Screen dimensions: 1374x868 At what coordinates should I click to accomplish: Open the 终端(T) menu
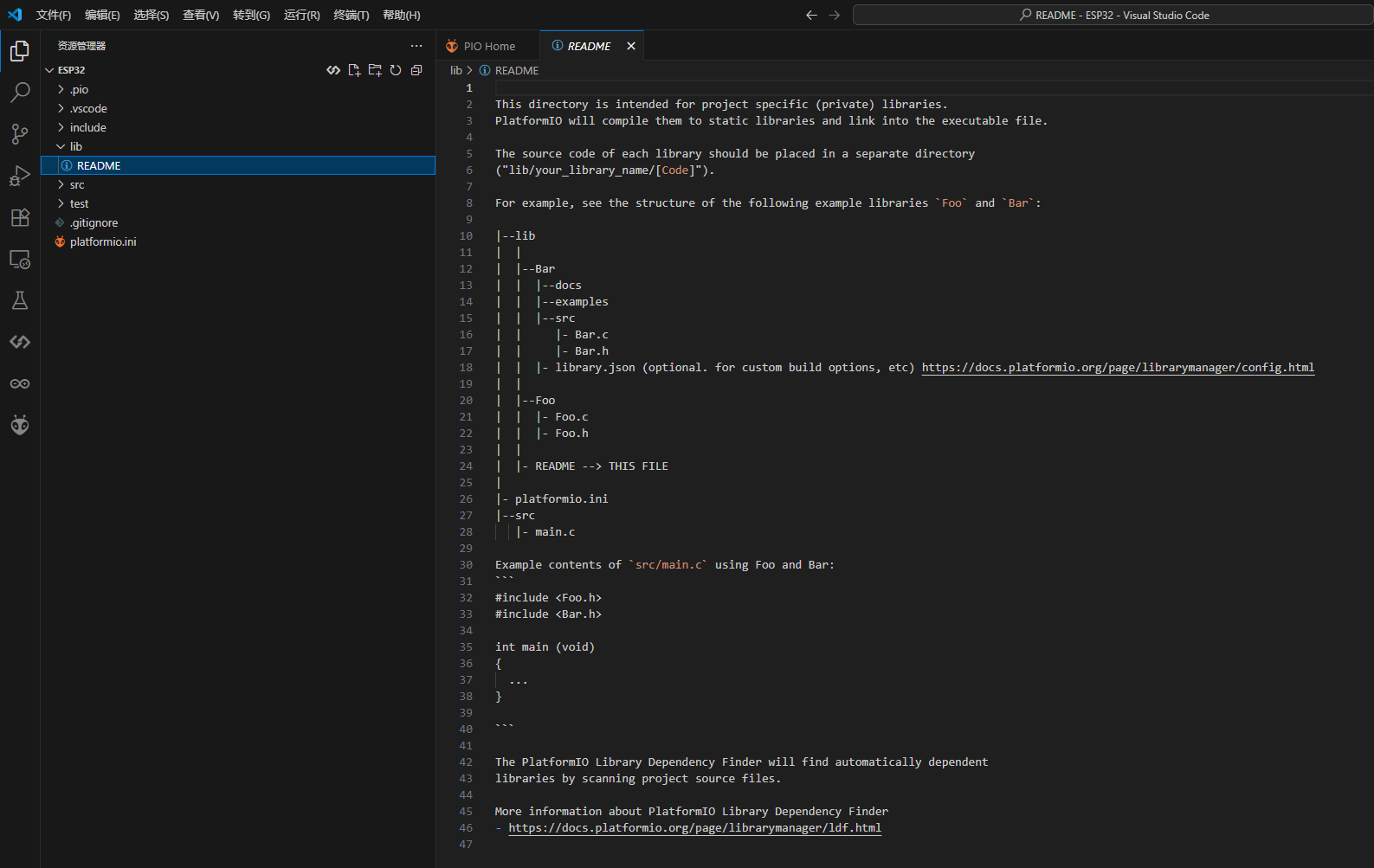point(351,15)
